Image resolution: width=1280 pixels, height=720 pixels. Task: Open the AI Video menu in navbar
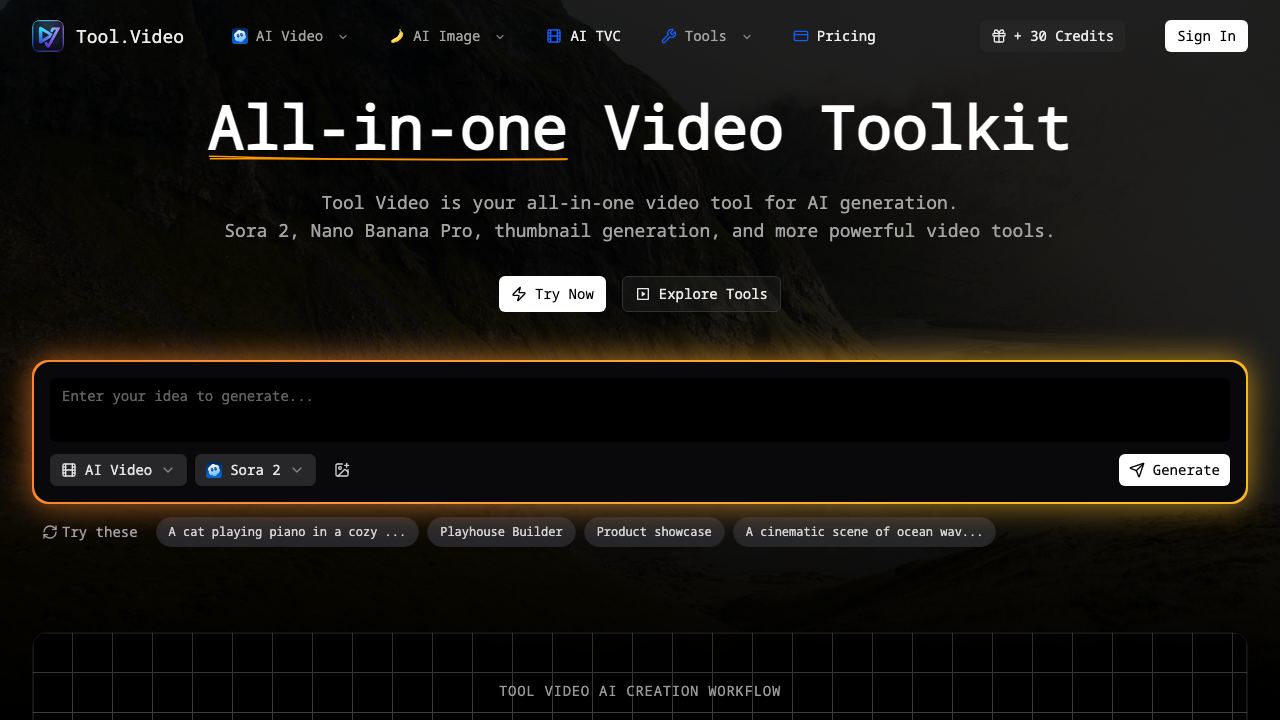click(290, 36)
